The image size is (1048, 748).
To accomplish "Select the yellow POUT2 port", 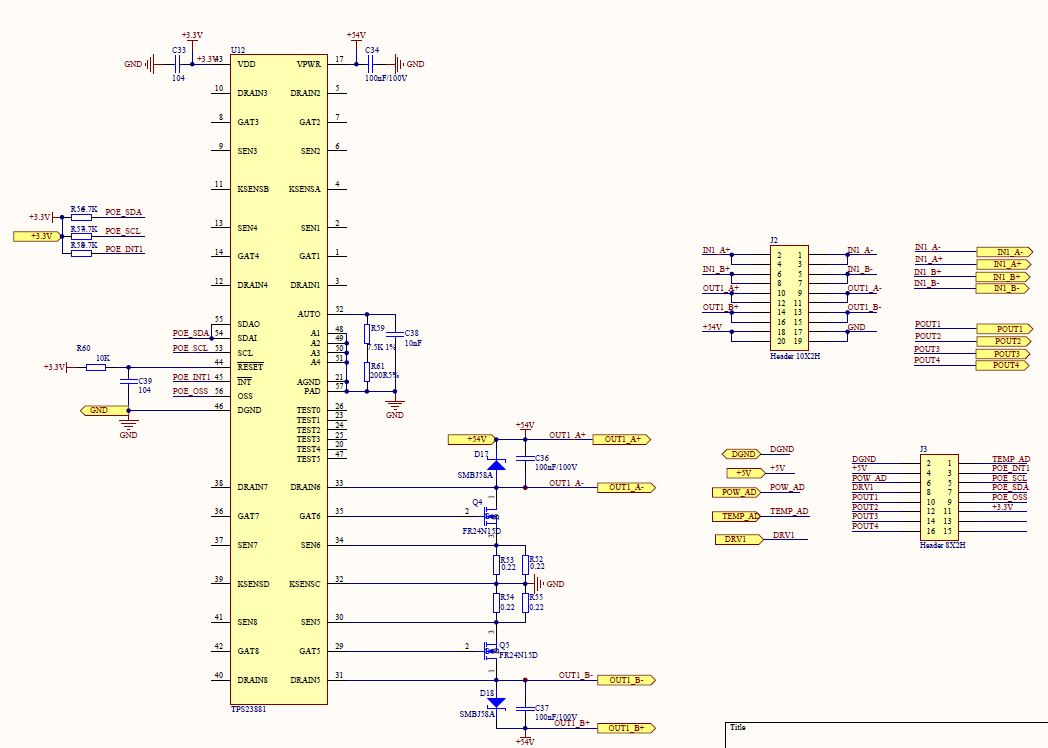I will 1003,341.
